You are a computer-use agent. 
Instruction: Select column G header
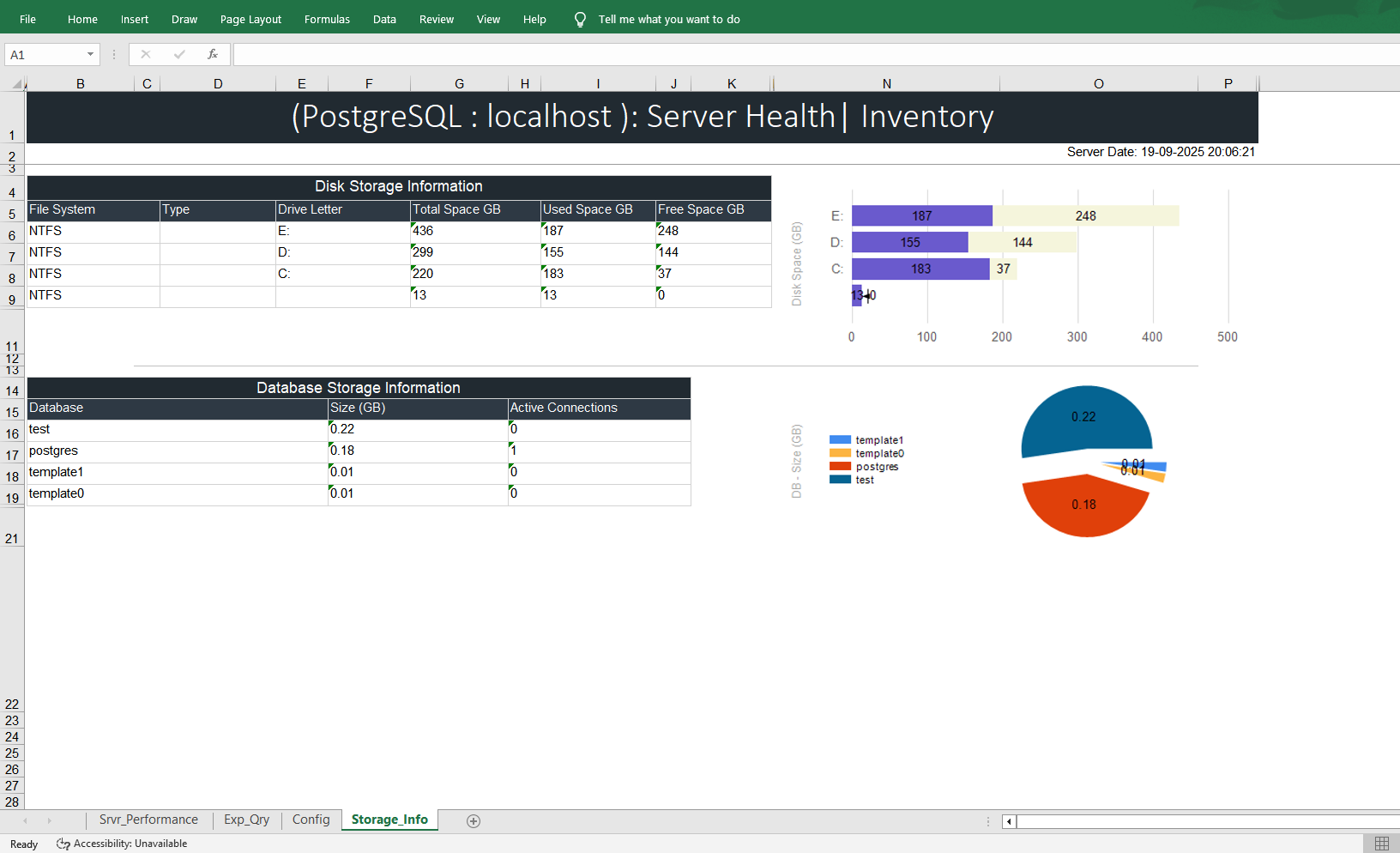459,83
